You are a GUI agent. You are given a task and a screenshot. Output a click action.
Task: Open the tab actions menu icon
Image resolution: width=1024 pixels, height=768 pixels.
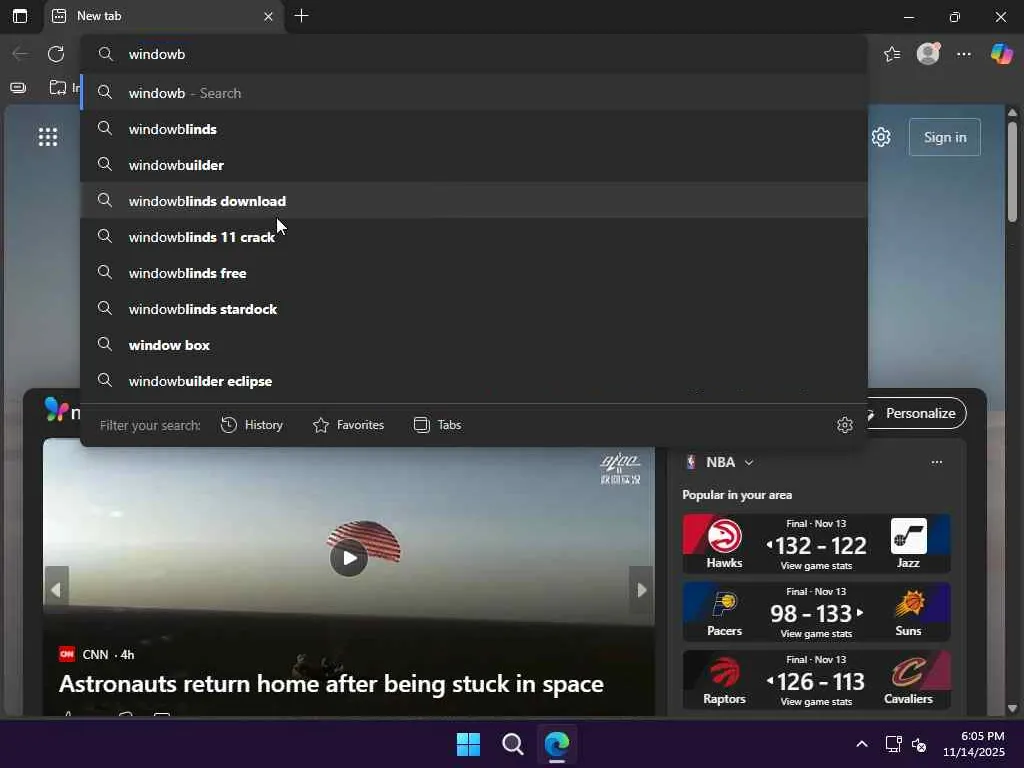pos(20,16)
